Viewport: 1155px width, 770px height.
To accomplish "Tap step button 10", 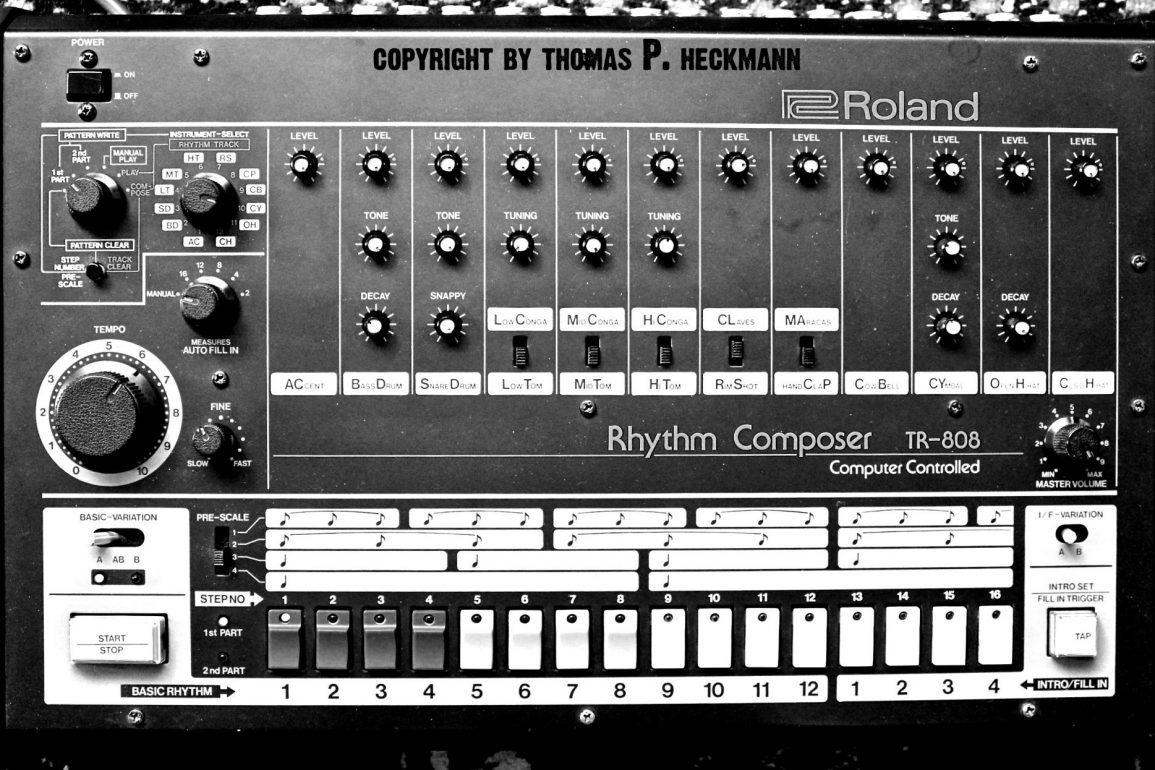I will (715, 638).
